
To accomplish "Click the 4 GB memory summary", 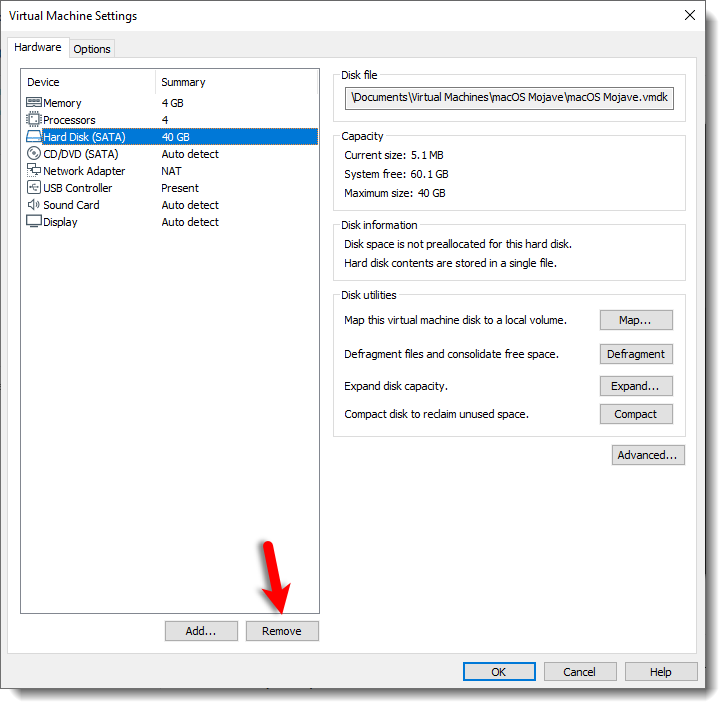I will coord(172,103).
